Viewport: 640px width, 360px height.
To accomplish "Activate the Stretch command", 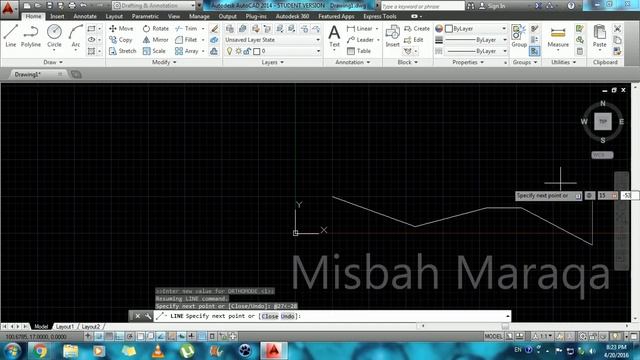I will [x=122, y=51].
